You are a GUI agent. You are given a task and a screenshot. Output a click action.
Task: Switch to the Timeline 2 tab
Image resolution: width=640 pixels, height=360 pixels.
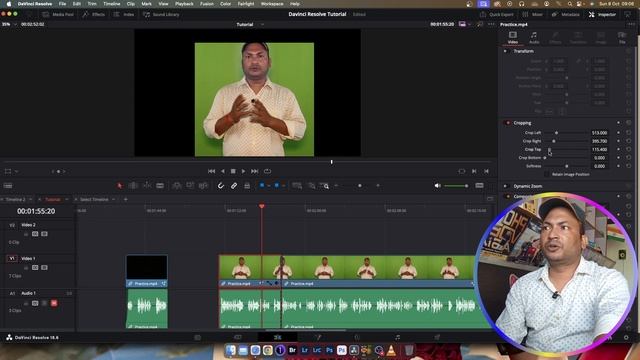coord(15,200)
